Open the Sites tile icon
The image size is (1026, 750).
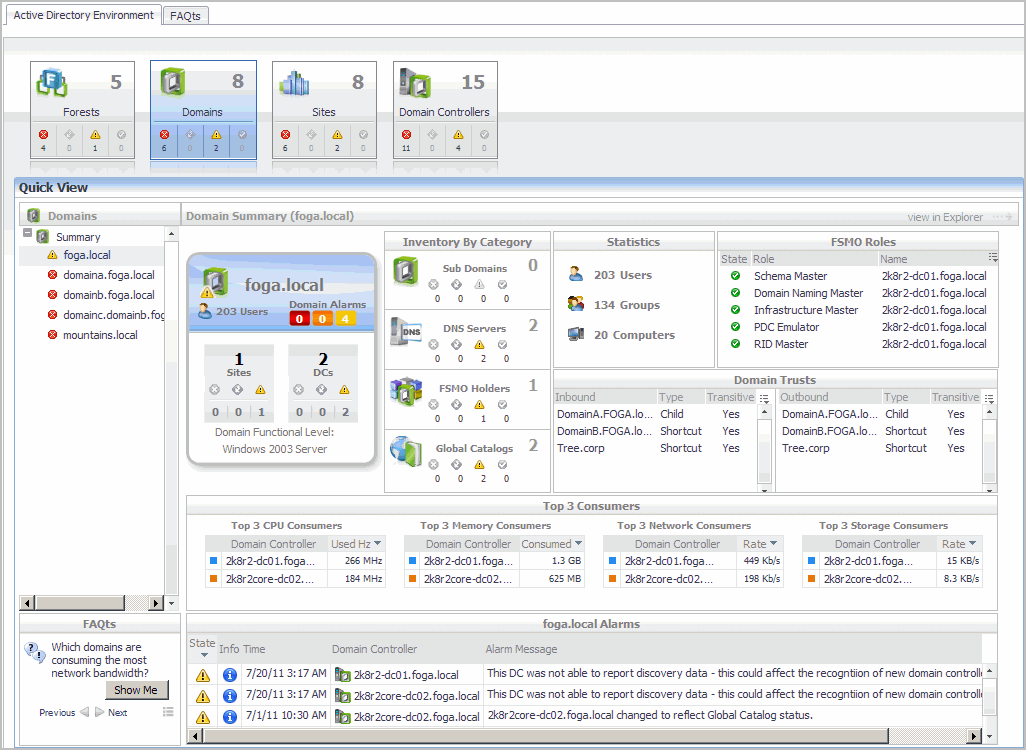coord(294,82)
